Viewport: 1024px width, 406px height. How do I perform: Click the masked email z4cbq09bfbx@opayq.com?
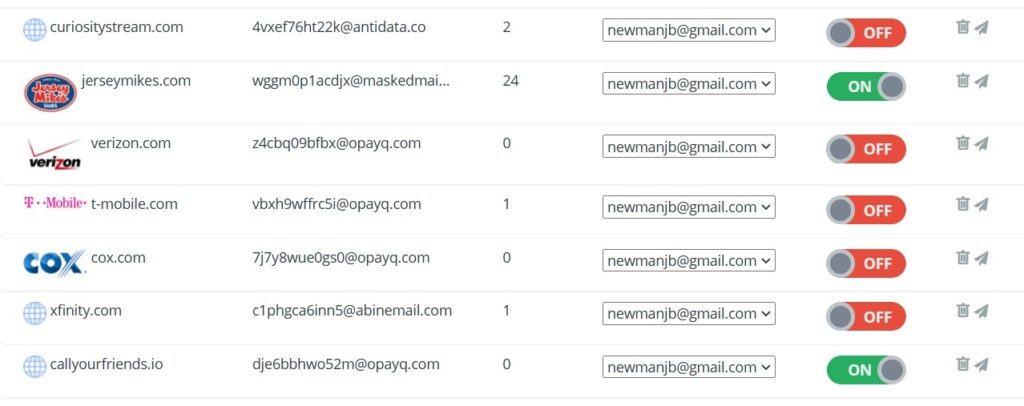(336, 144)
